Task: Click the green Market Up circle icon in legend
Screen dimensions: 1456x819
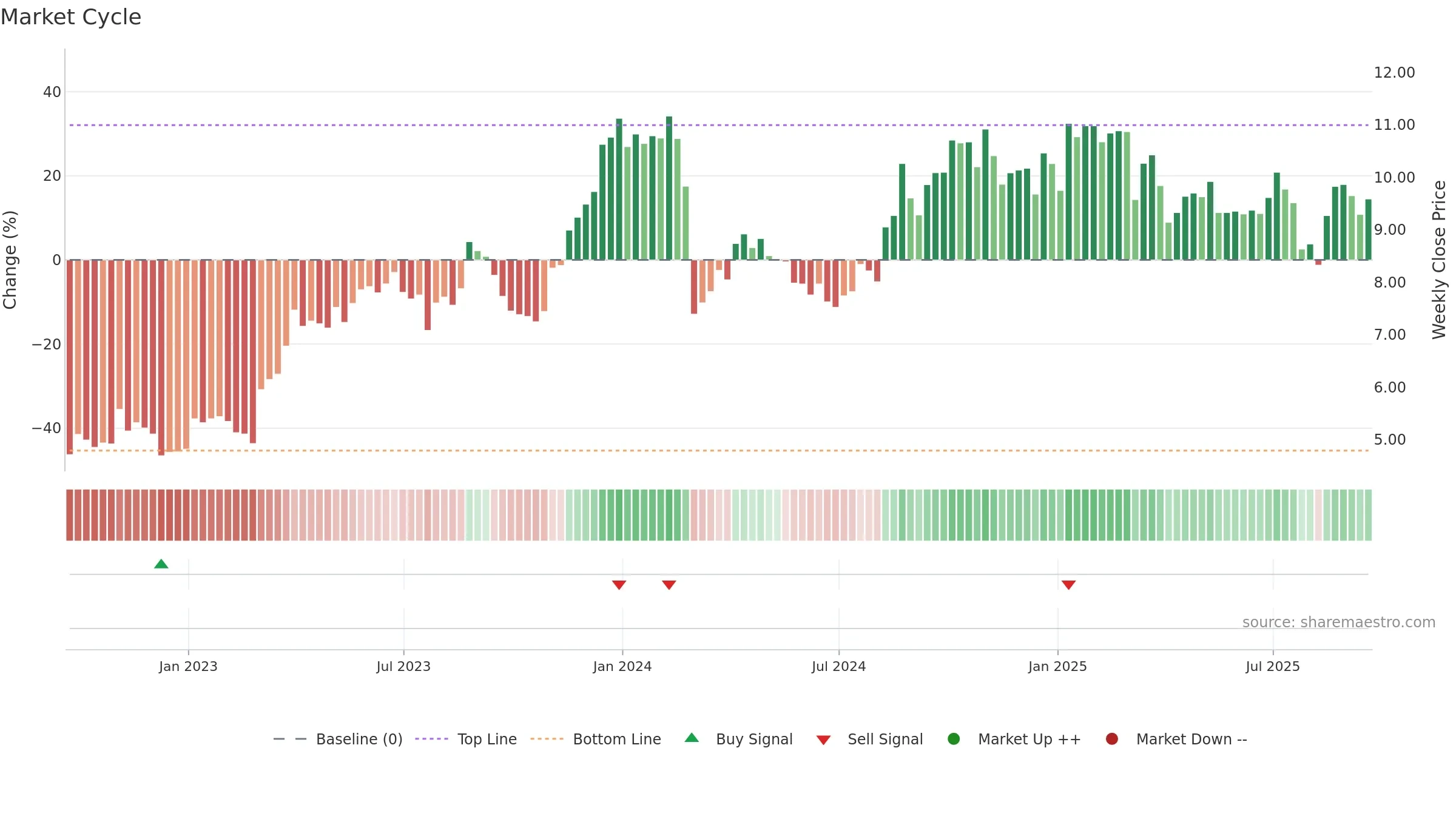Action: [x=954, y=739]
